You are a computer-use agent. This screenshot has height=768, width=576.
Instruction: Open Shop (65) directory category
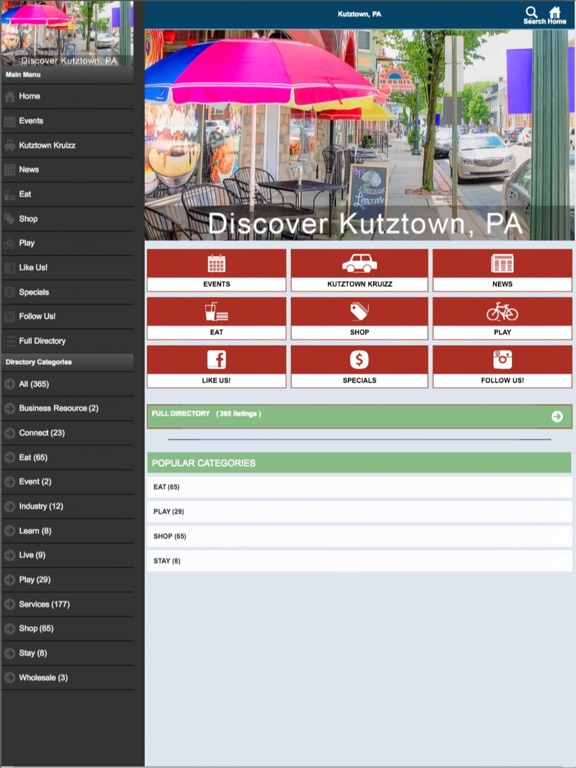[67, 628]
